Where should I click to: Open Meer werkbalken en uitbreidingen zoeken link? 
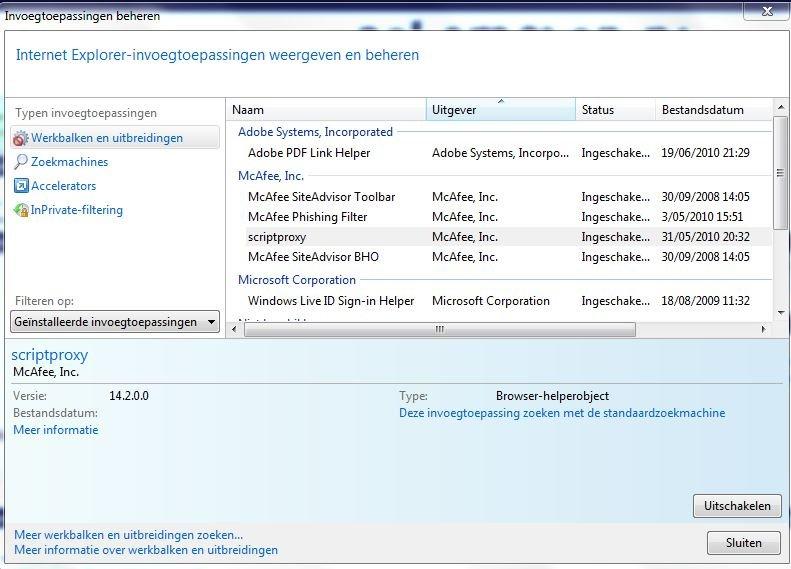click(128, 535)
